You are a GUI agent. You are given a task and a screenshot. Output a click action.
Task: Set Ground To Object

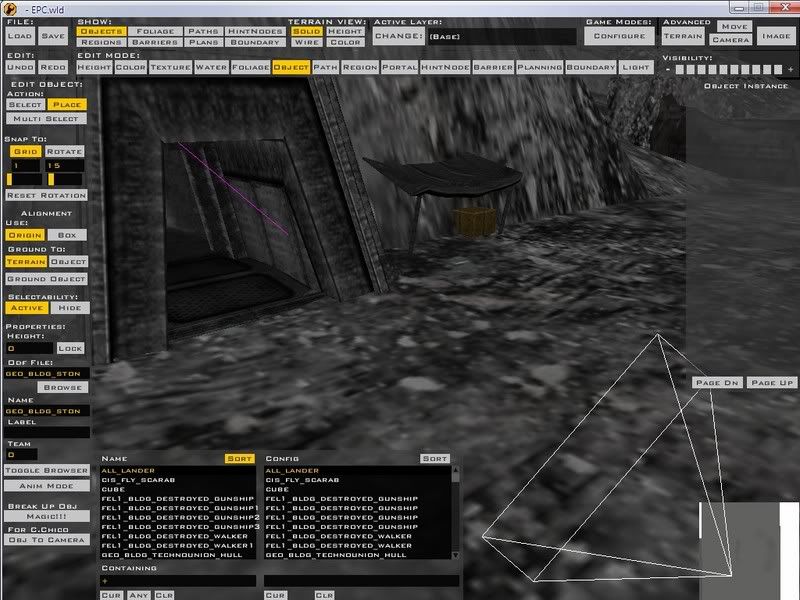click(68, 262)
